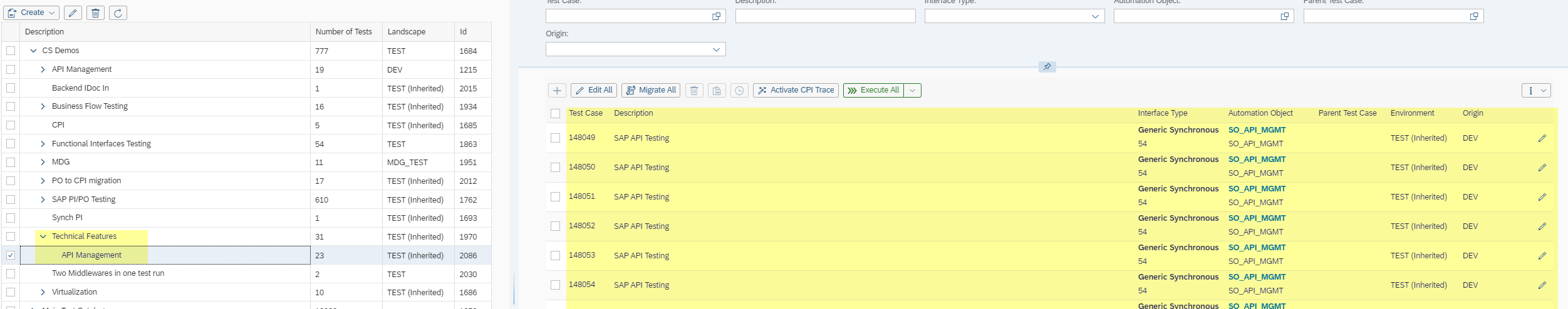The height and width of the screenshot is (309, 1568).
Task: Click Activate CPI Trace button
Action: pyautogui.click(x=796, y=91)
